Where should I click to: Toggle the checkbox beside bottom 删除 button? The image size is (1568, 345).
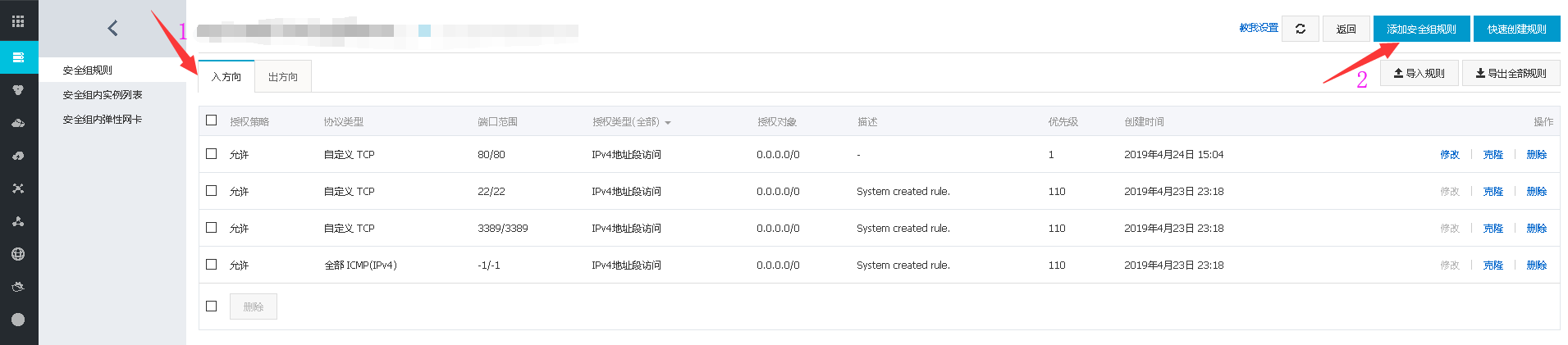click(x=212, y=306)
